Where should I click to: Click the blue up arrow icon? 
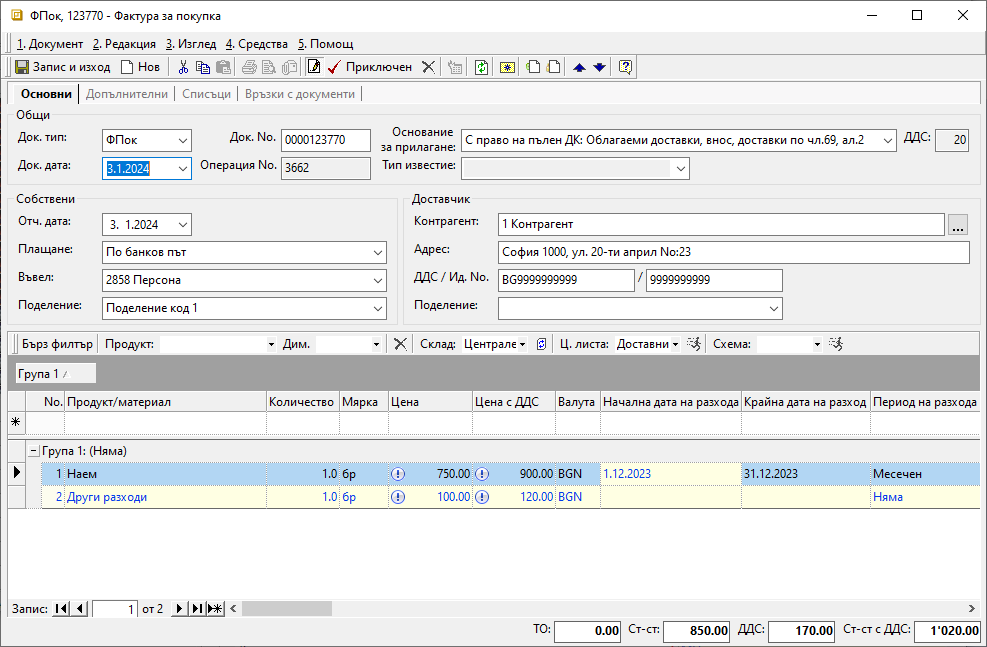579,67
